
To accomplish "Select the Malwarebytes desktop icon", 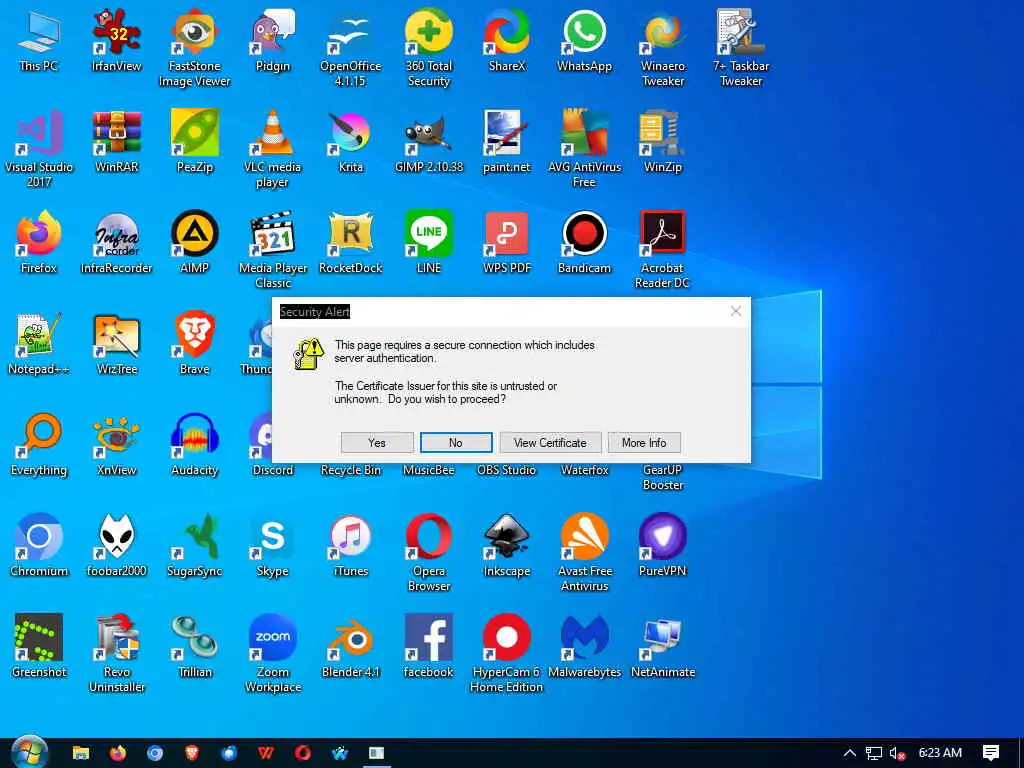I will pos(584,647).
